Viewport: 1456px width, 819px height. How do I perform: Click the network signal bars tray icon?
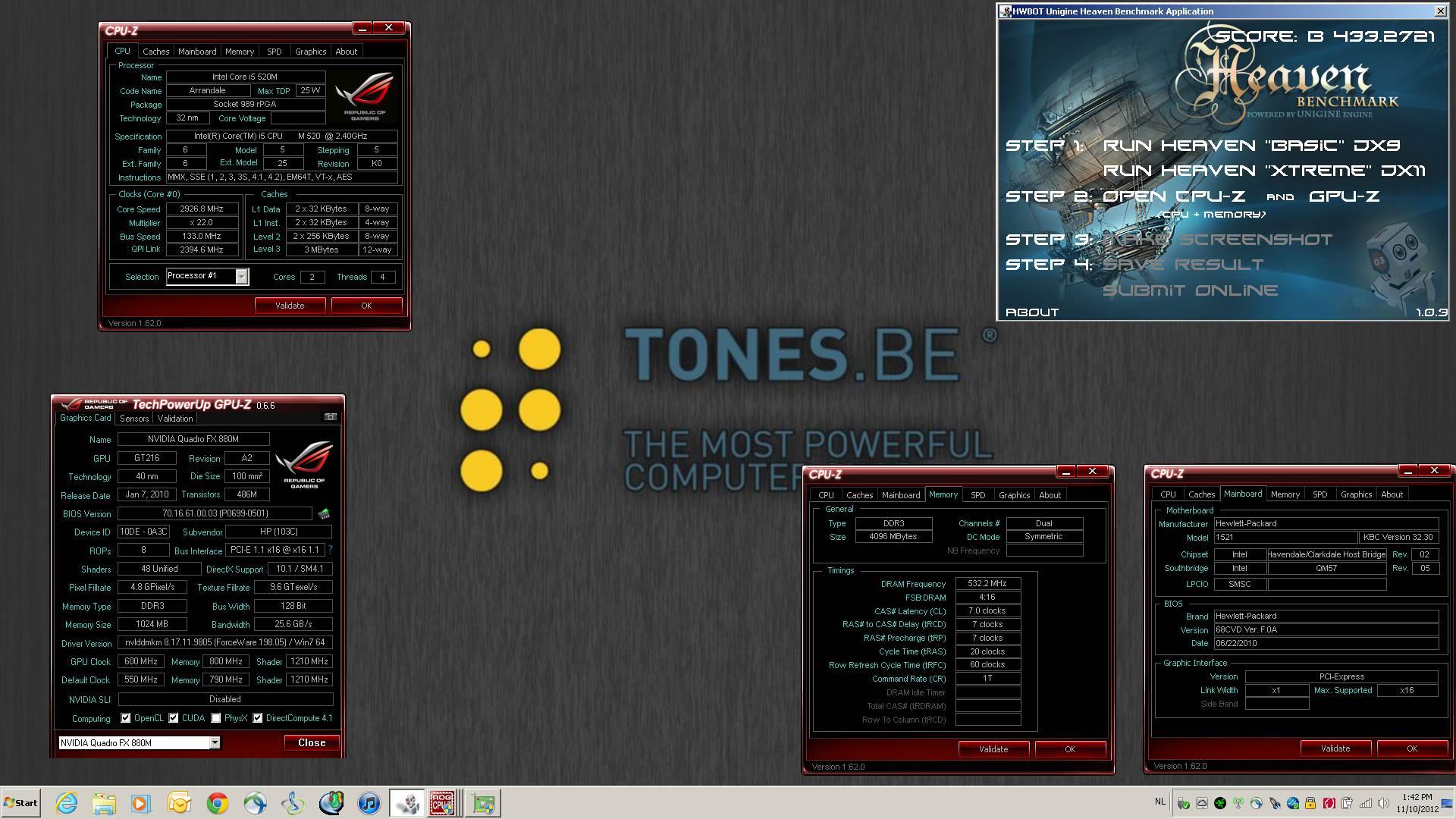(1366, 803)
